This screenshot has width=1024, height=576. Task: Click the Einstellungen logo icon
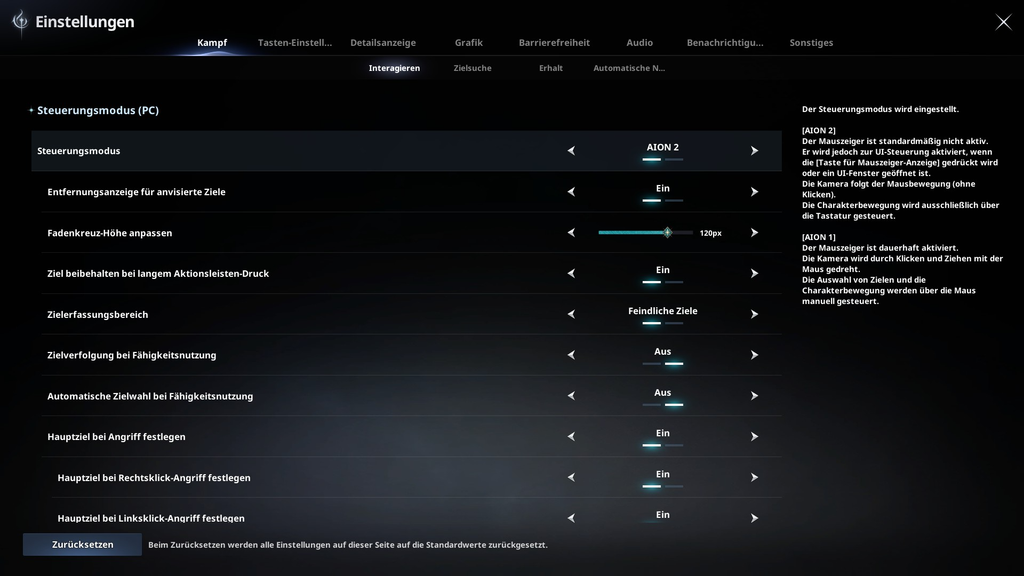pos(20,22)
